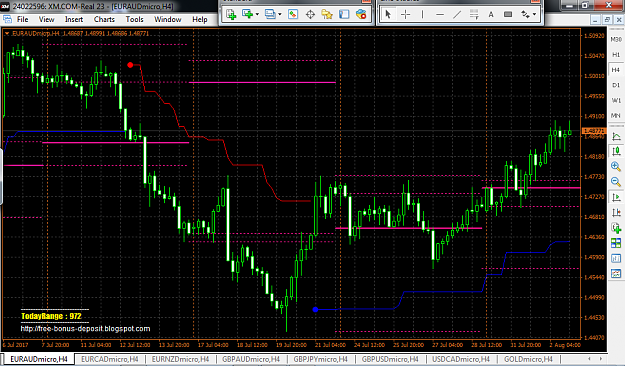
Task: Expand the arrows tool dropdown
Action: 535,15
